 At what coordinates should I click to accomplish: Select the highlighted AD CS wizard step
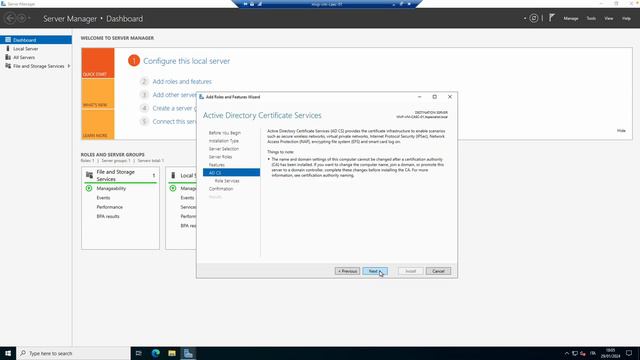pos(231,173)
